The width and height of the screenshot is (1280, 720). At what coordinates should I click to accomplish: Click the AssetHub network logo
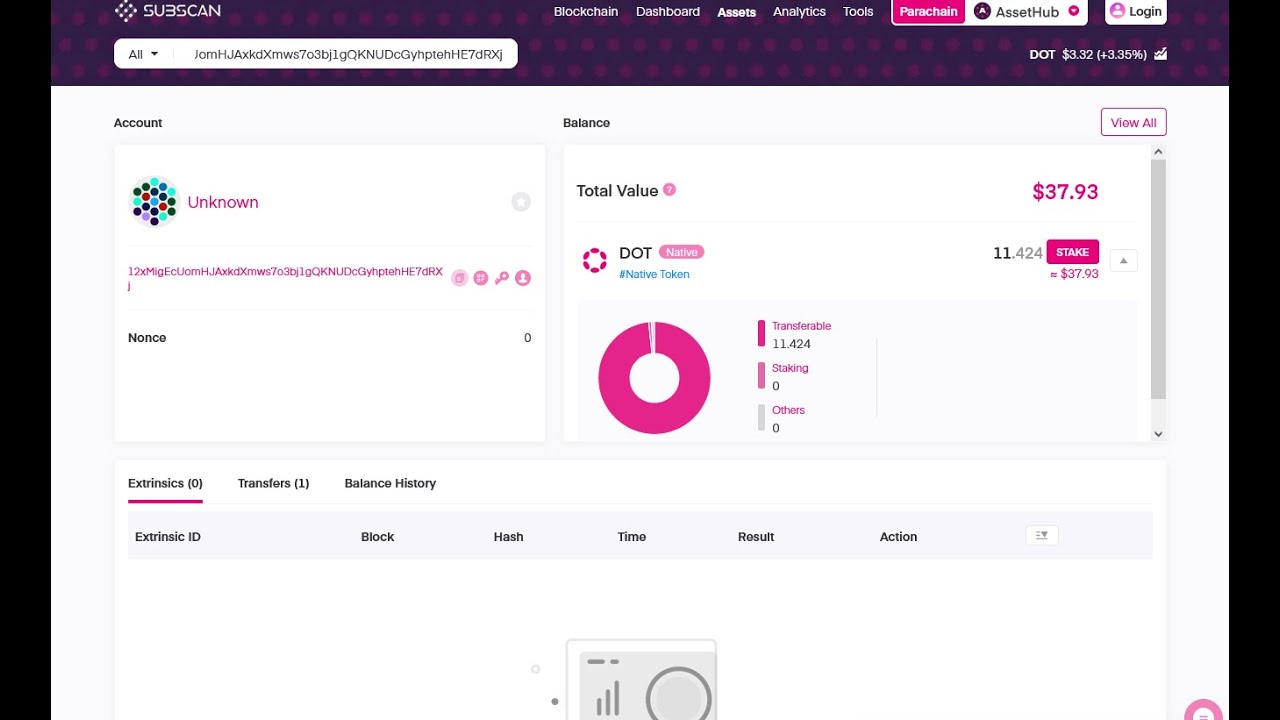tap(982, 11)
